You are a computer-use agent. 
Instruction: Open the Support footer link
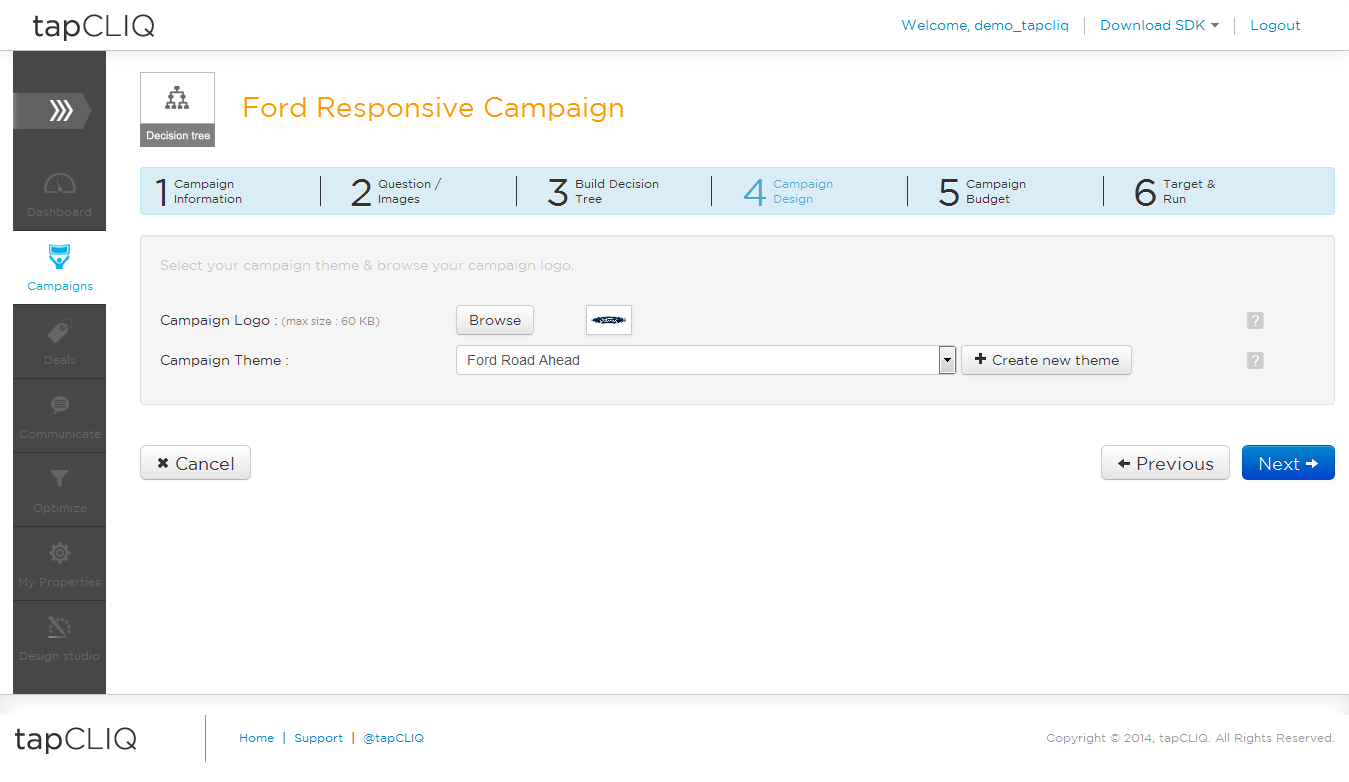tap(318, 738)
